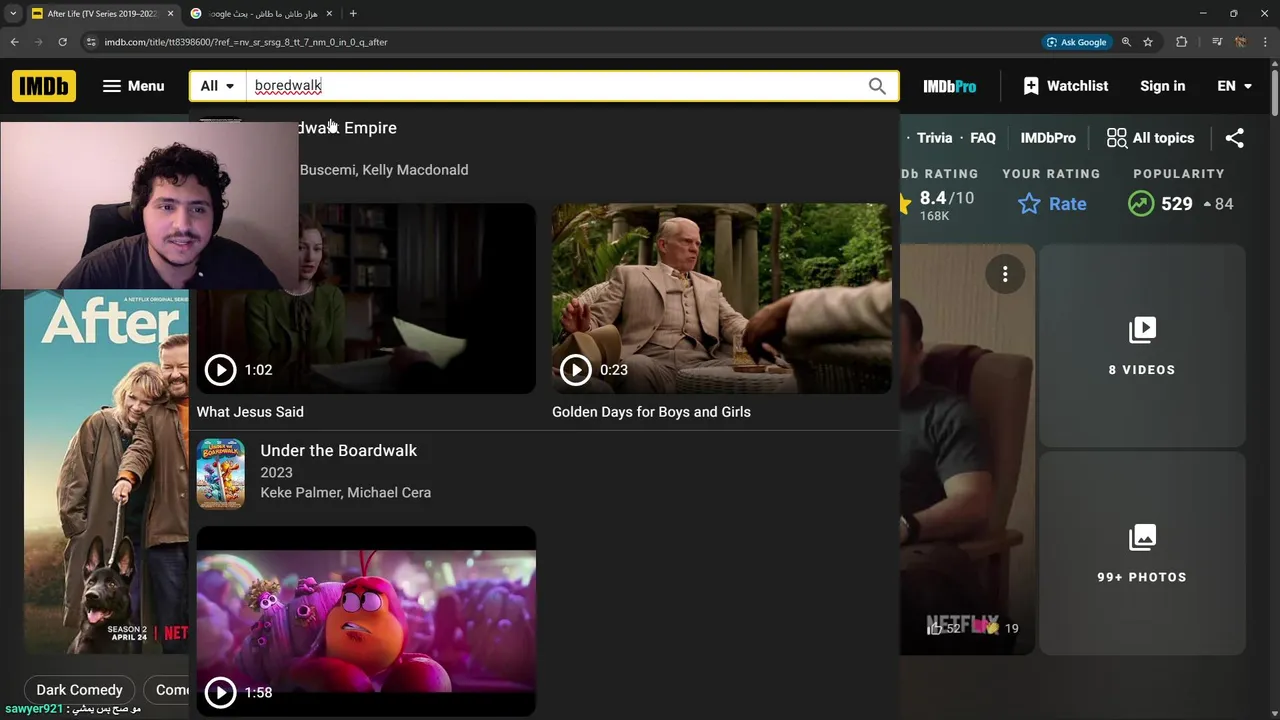1280x720 pixels.
Task: Click the share icon
Action: [1235, 138]
